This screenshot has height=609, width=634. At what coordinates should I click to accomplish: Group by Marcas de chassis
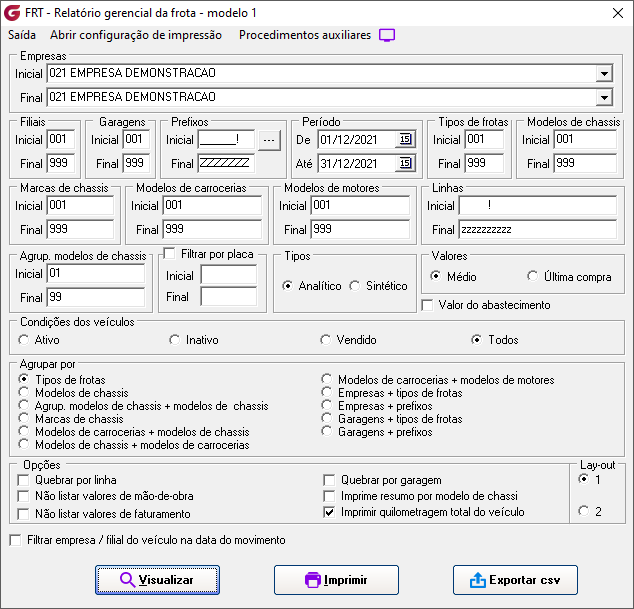(x=24, y=418)
